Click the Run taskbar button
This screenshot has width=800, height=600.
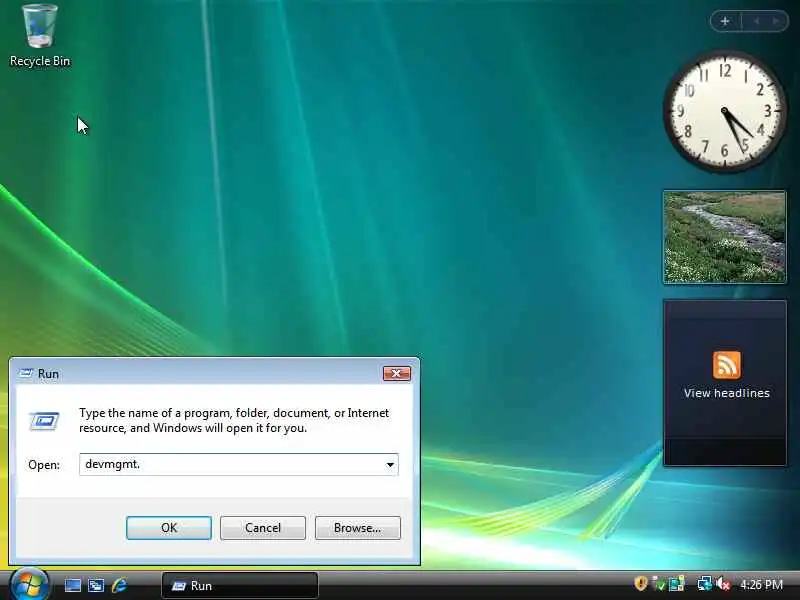240,586
